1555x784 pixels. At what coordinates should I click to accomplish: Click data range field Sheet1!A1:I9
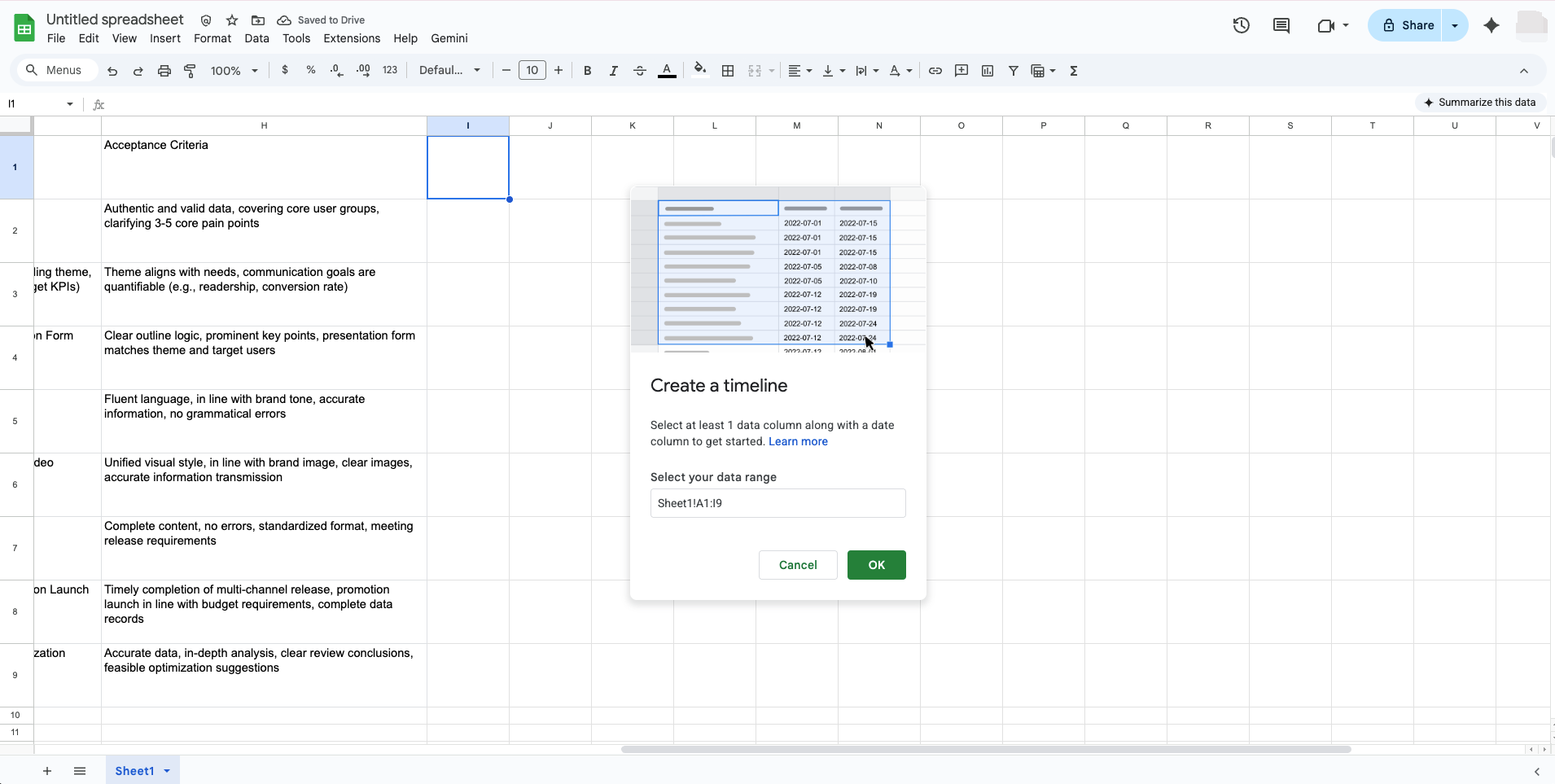tap(777, 503)
